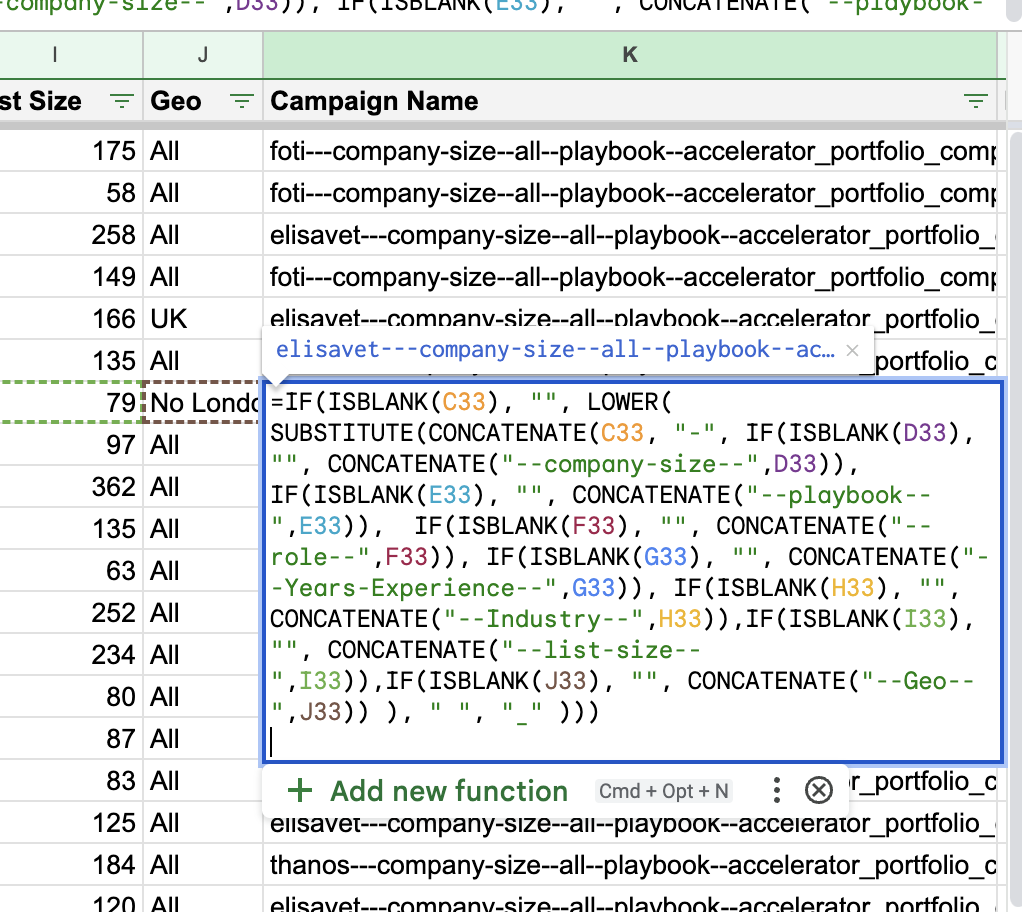
Task: Select the cell with list size 166
Action: point(71,319)
